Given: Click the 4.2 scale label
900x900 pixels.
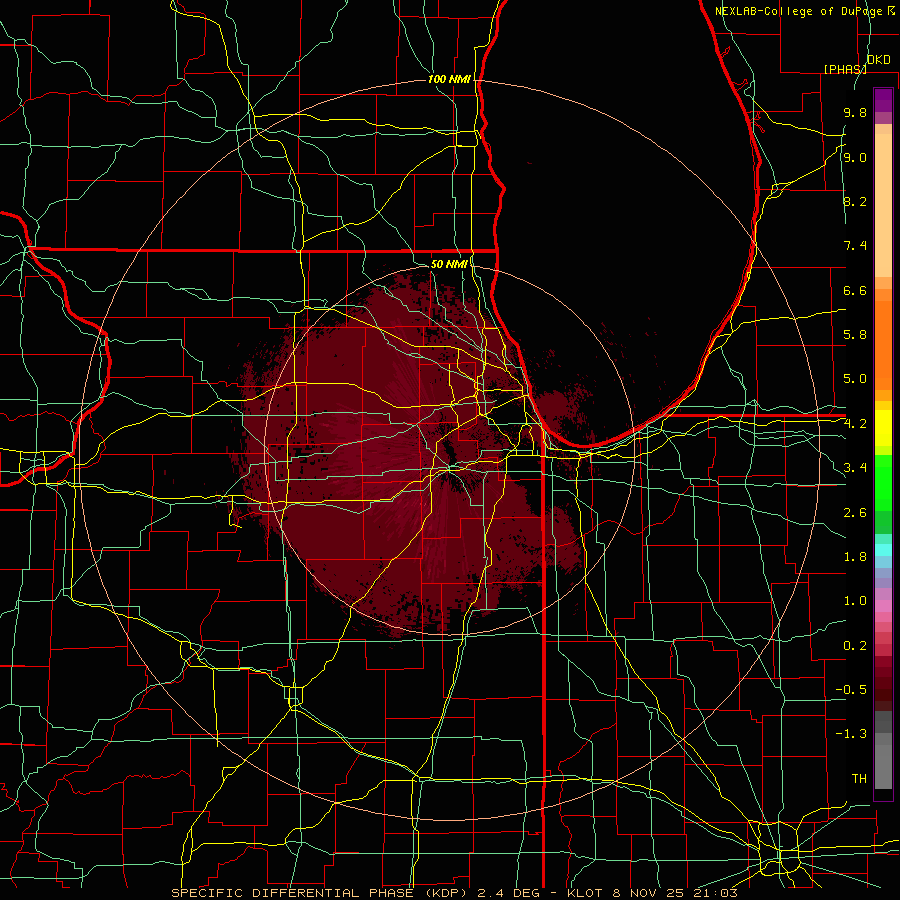Looking at the screenshot, I should [x=855, y=424].
